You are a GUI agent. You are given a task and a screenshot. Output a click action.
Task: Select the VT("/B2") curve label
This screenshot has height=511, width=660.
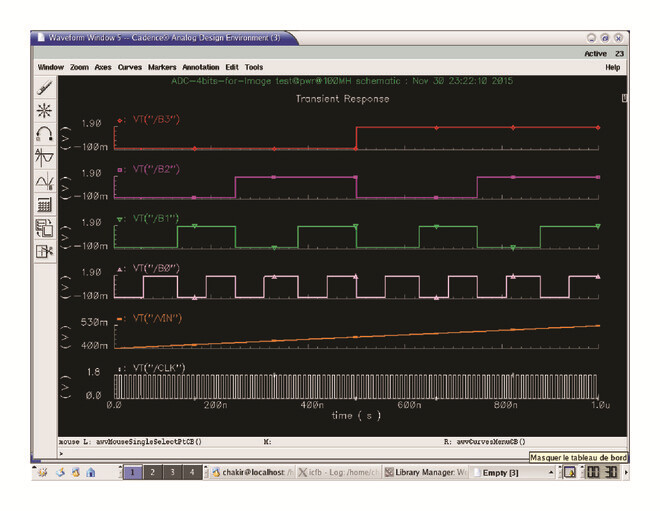156,169
